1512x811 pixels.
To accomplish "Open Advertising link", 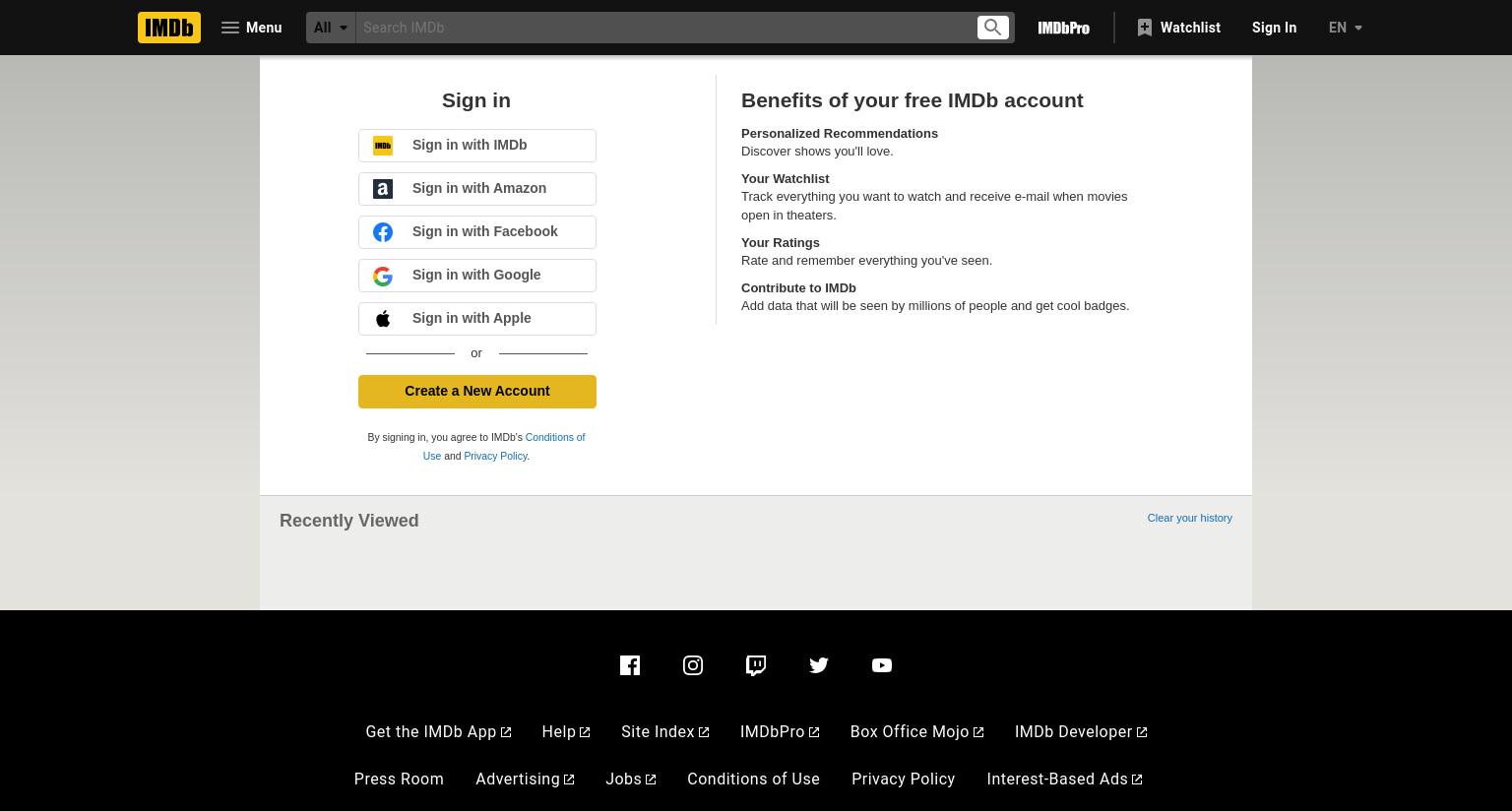I will (x=525, y=780).
